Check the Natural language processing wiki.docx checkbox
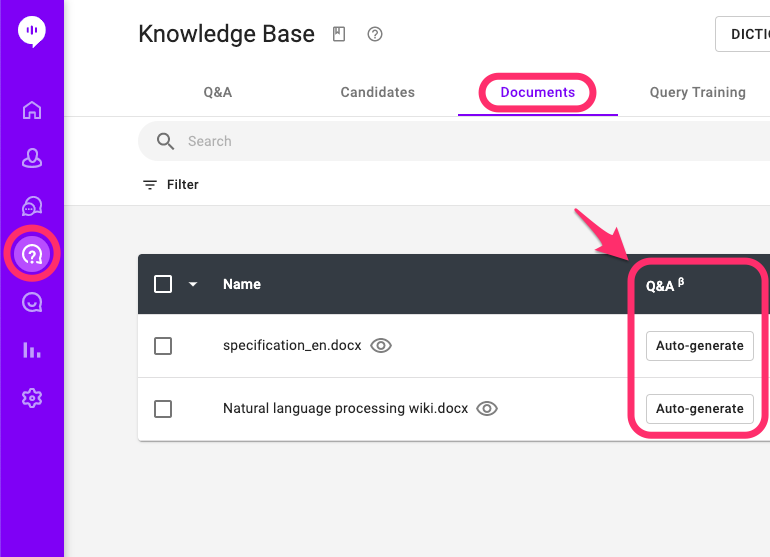Screen dimensions: 770x557 tap(163, 408)
